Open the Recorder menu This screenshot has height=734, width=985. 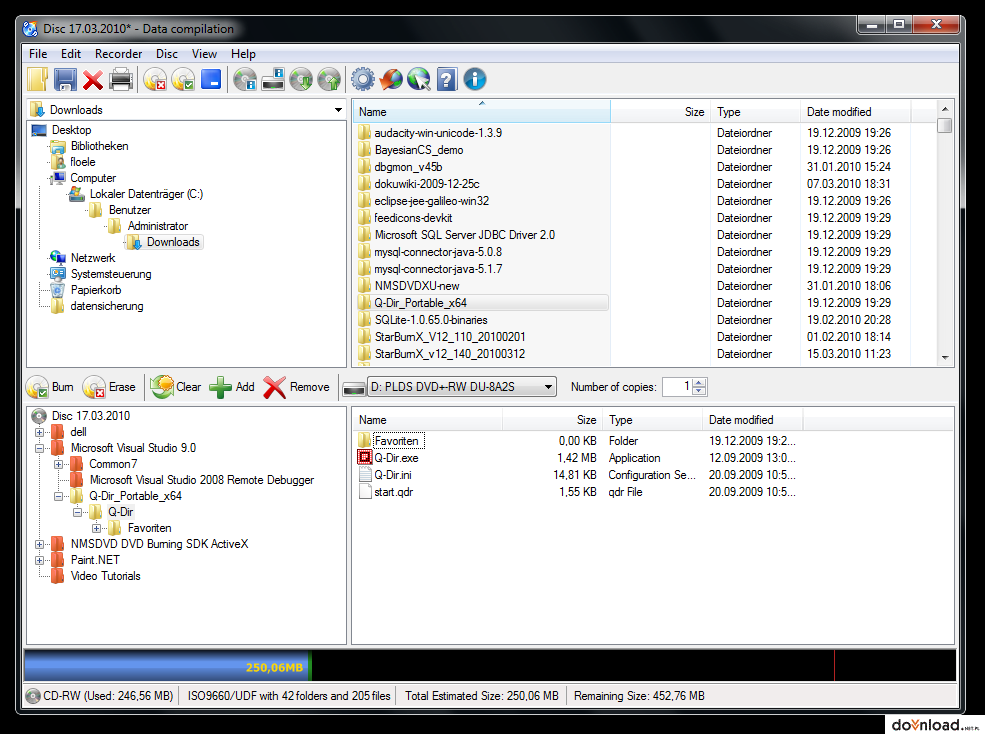[119, 54]
